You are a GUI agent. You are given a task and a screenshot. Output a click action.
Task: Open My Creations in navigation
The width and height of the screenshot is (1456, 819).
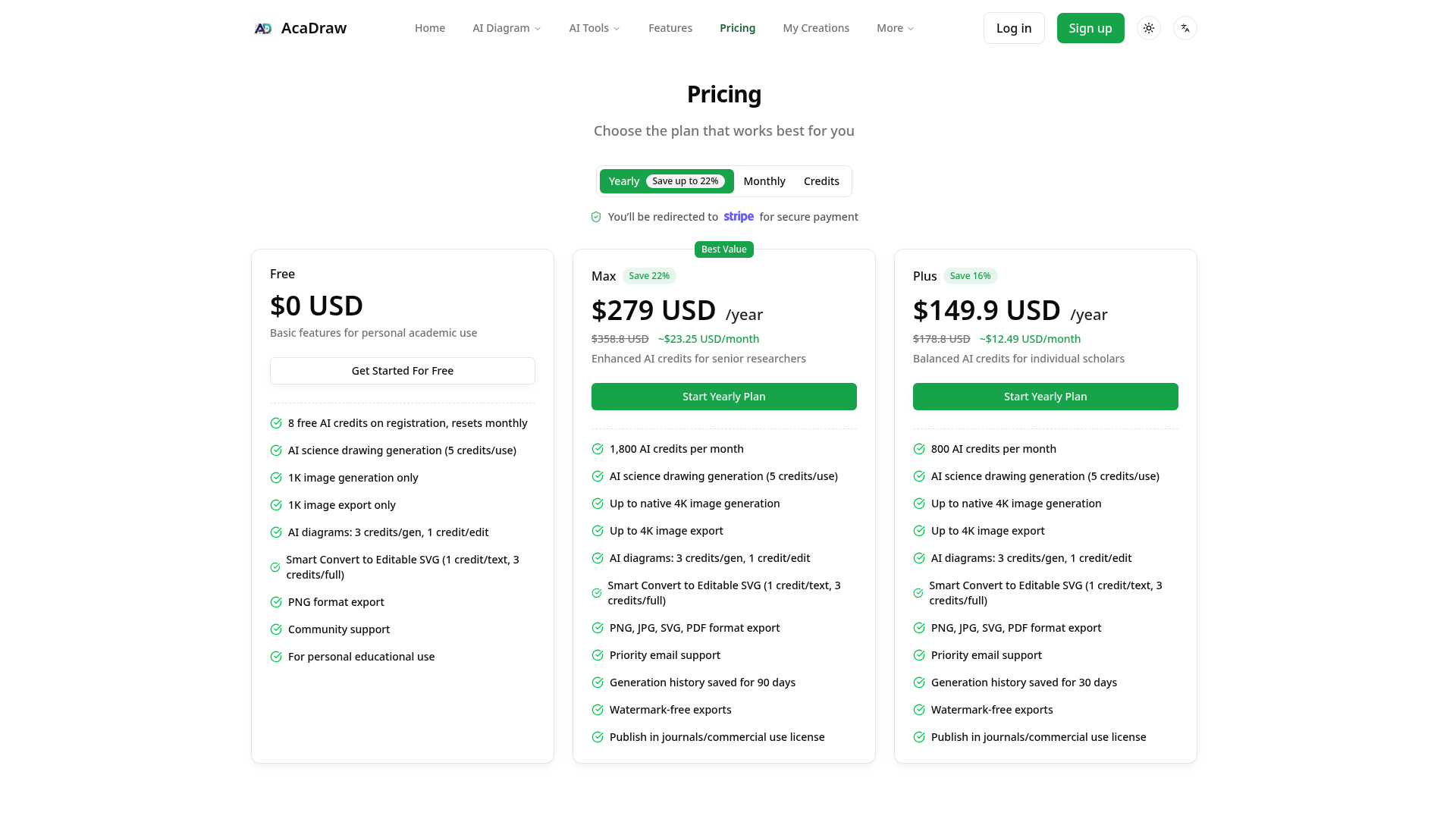(816, 28)
